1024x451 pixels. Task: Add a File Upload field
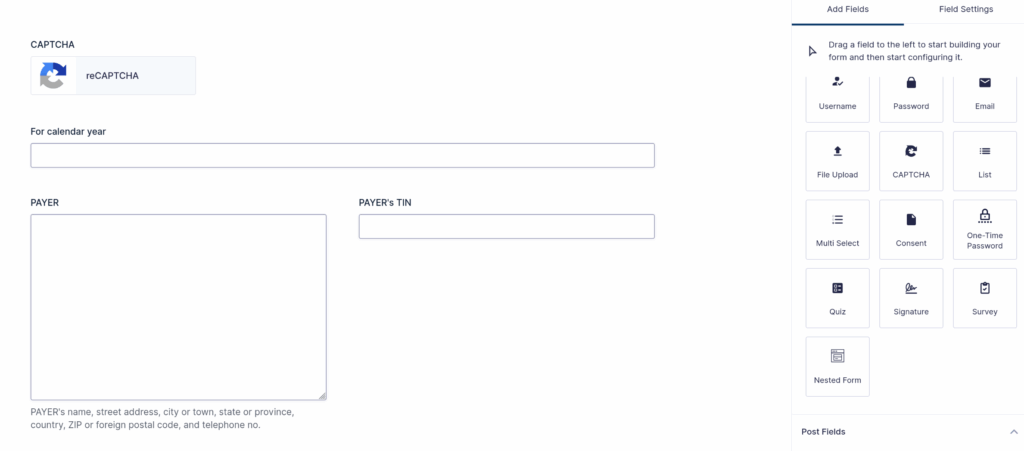pyautogui.click(x=837, y=161)
